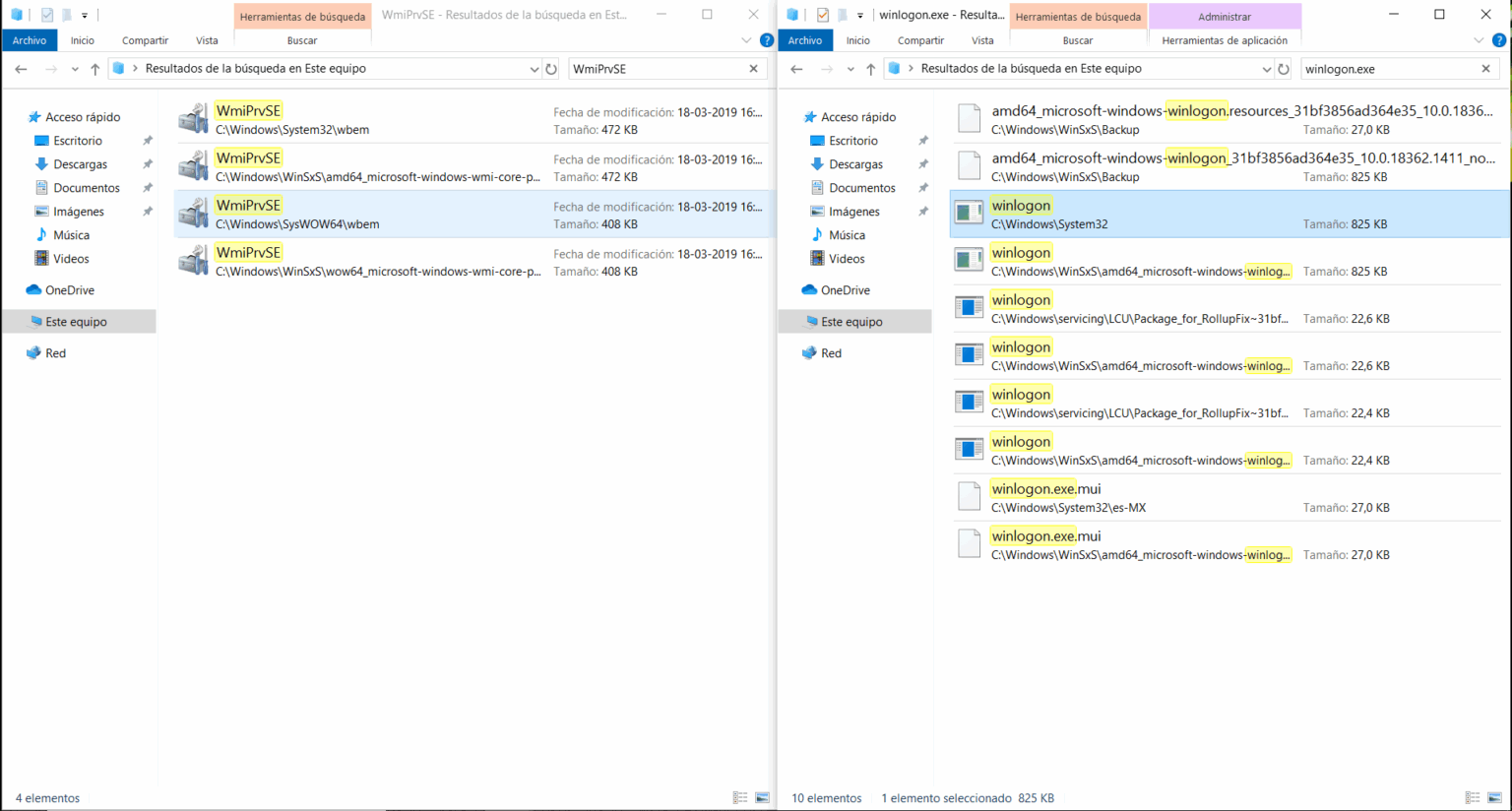Clear the winlogon.exe search using the X
This screenshot has width=1512, height=811.
[x=1485, y=68]
